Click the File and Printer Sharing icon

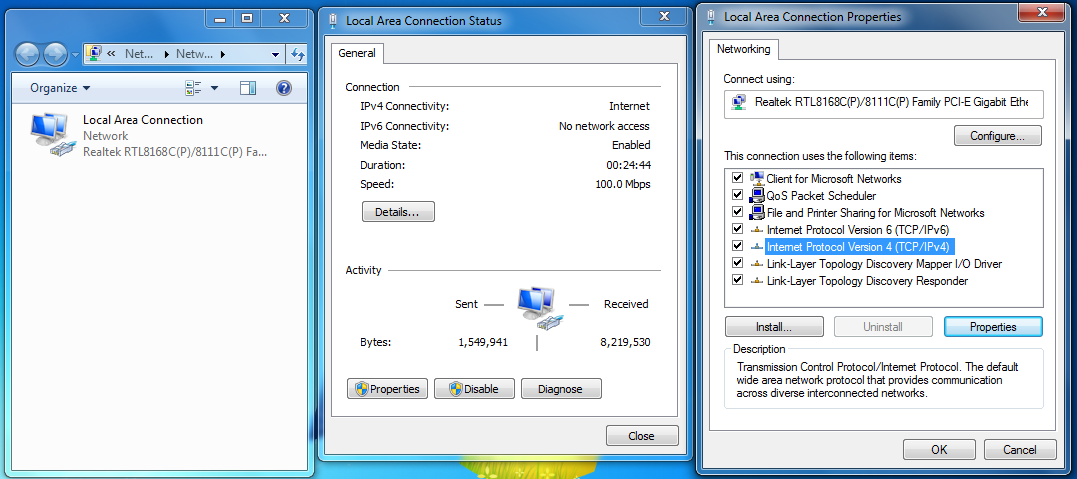758,212
